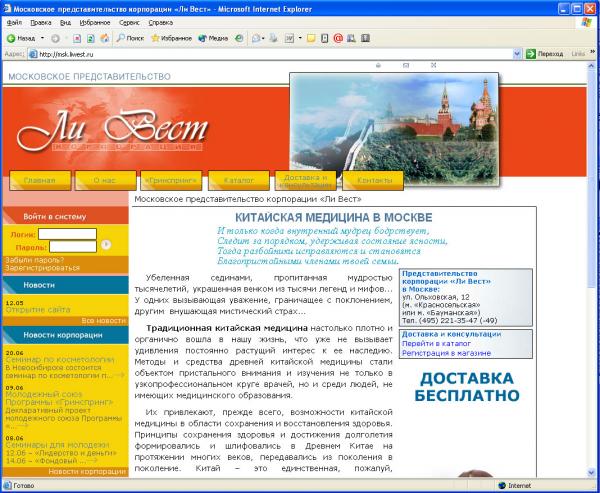The width and height of the screenshot is (600, 493).
Task: Expand the Links toolbar chevron
Action: coord(593,52)
